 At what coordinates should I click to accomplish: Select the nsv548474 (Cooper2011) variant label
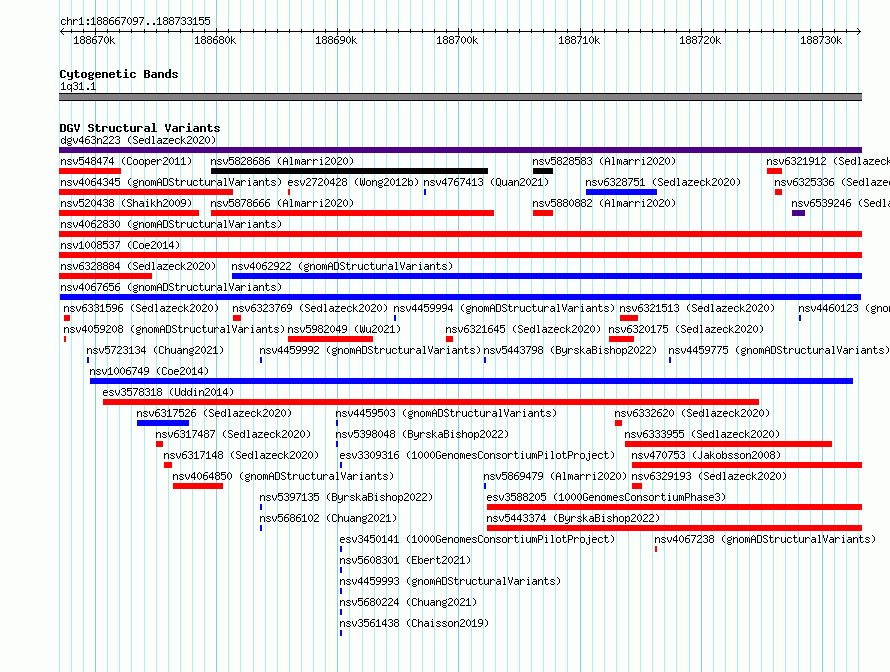click(x=126, y=161)
